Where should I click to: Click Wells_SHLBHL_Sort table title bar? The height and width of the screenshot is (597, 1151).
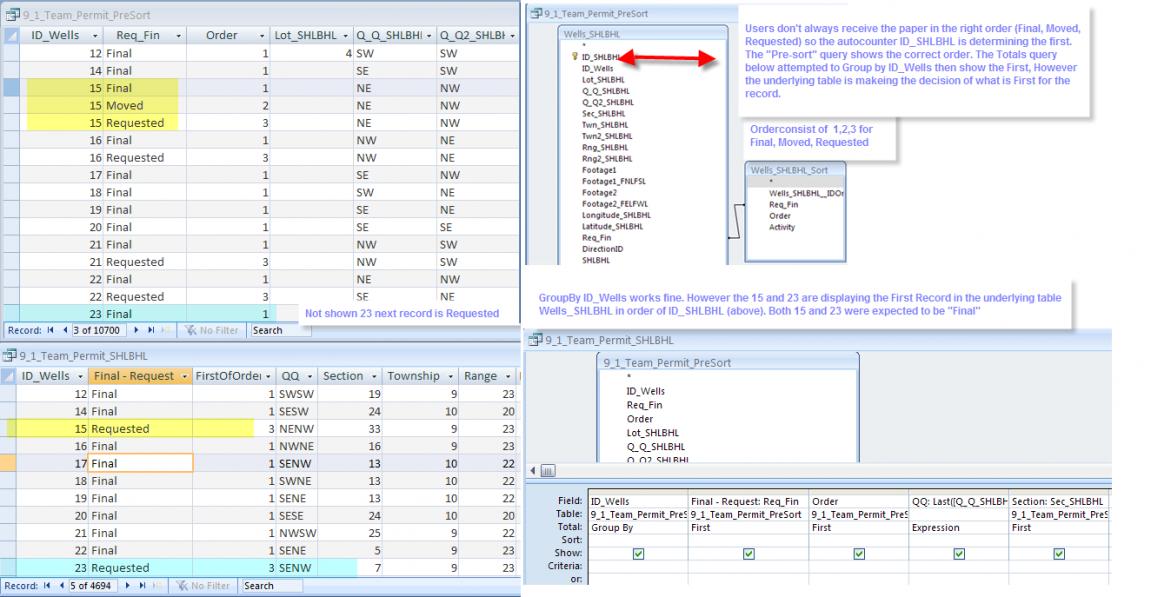point(795,170)
